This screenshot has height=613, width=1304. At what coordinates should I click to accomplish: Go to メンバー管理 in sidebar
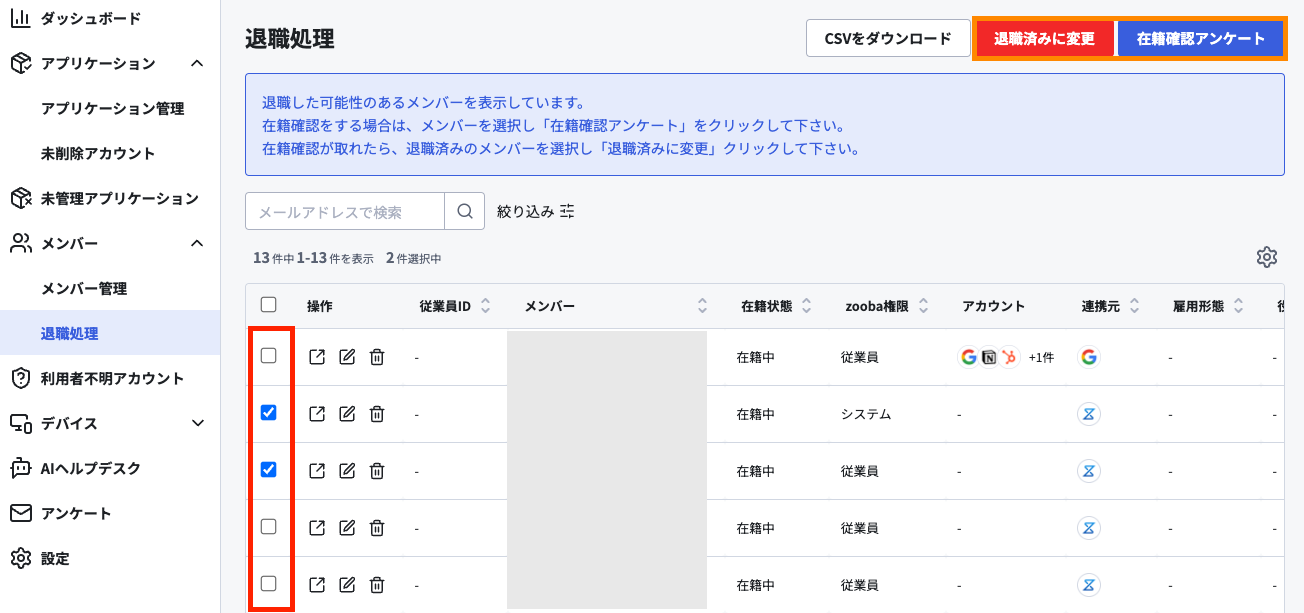[x=84, y=288]
